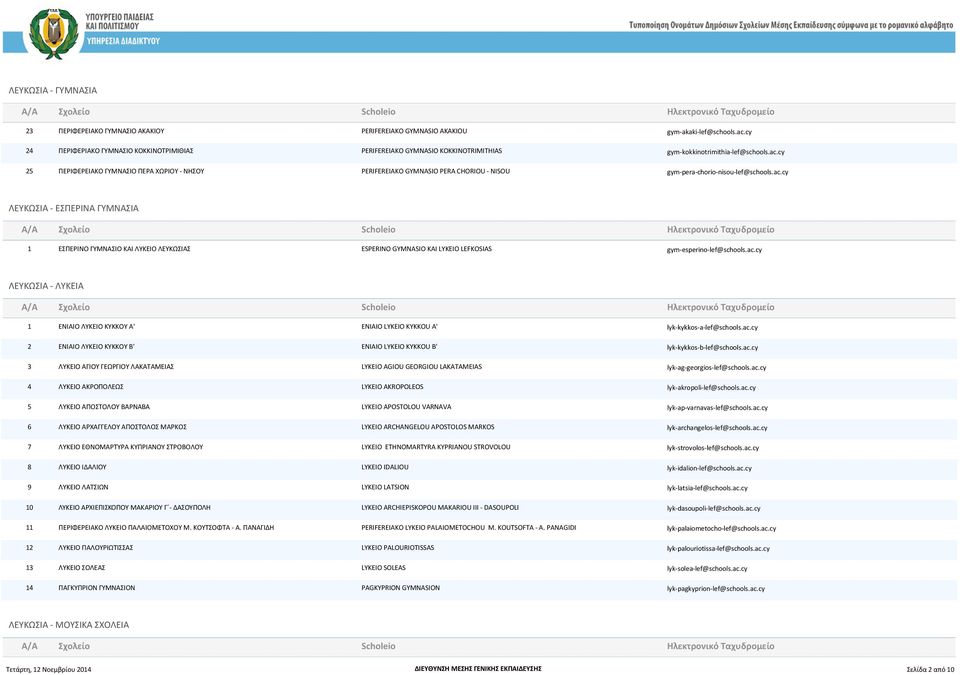This screenshot has width=960, height=675.
Task: Click email lyk-solea-lef@schools.ac.cy
Action: coord(707,569)
